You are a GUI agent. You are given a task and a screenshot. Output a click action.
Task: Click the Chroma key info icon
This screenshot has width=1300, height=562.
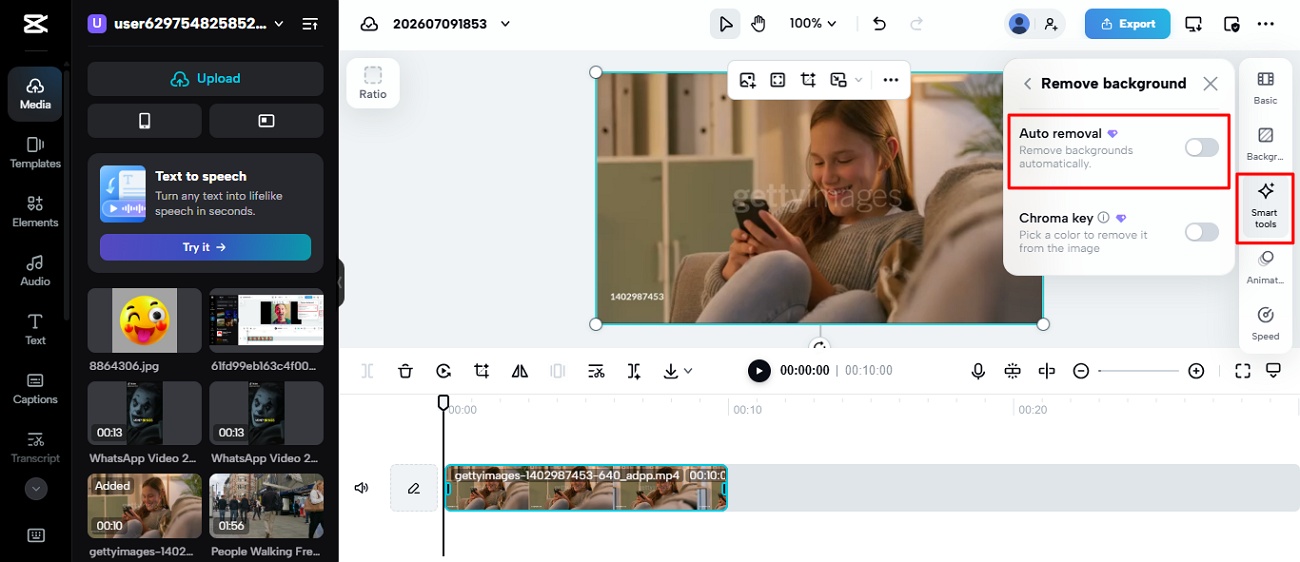point(1104,217)
